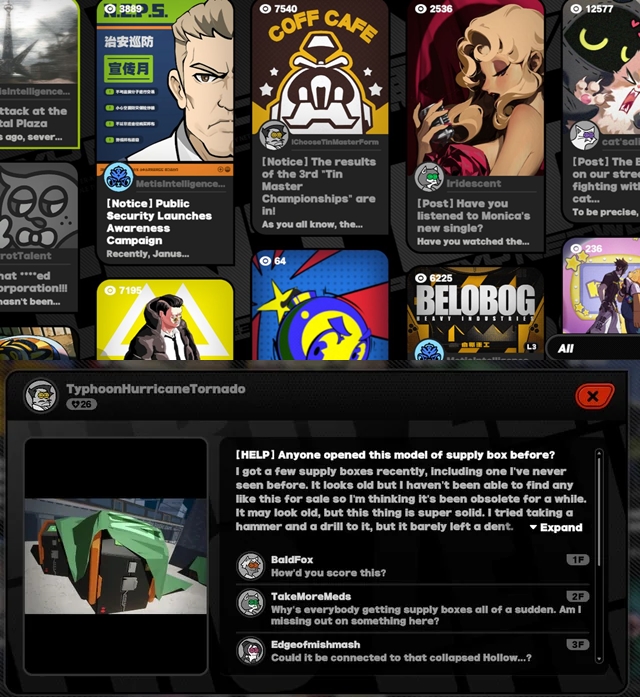Click the comment scrollbar down arrow
Screen dimensions: 640x697
click(599, 659)
